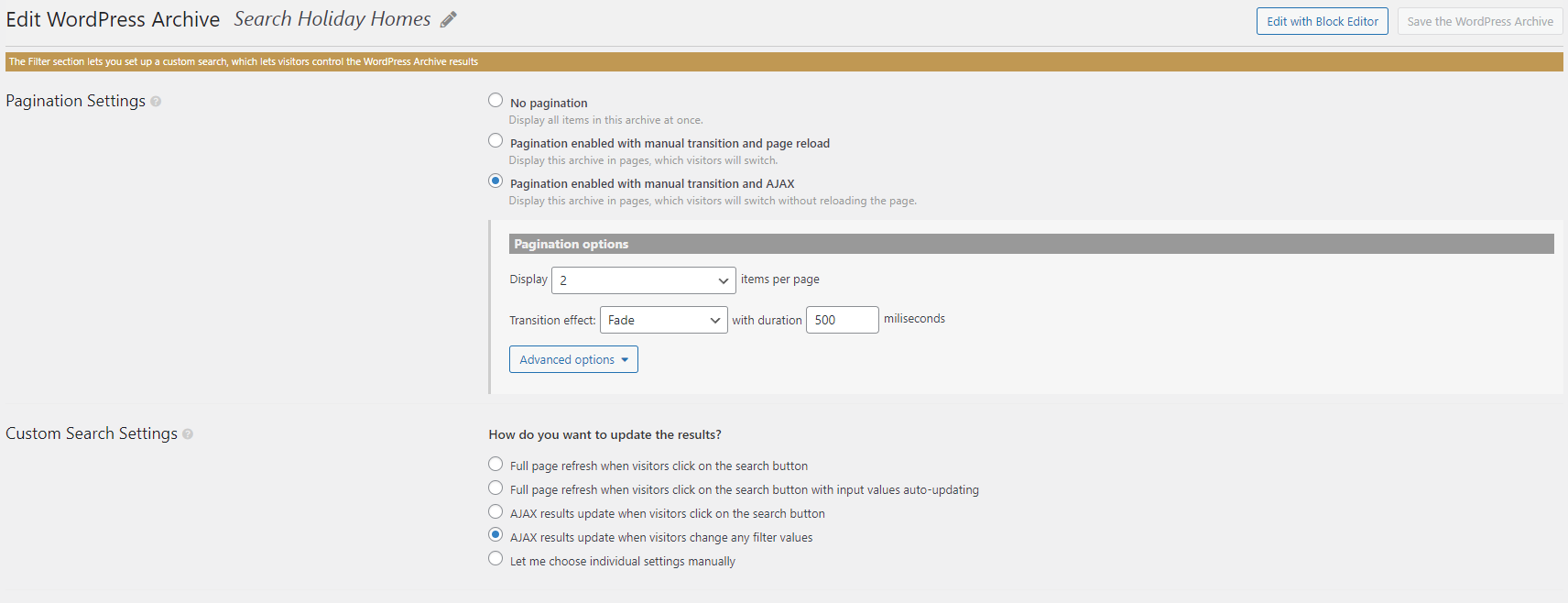Click 'How do you want to update the results?' text
This screenshot has height=603, width=1568.
(x=604, y=434)
